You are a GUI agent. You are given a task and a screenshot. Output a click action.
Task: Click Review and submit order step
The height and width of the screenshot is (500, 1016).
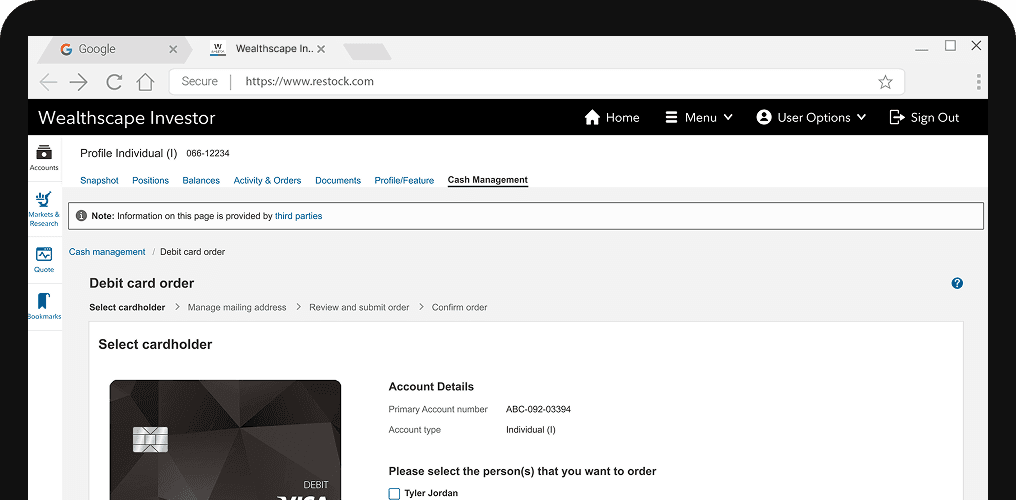click(359, 308)
